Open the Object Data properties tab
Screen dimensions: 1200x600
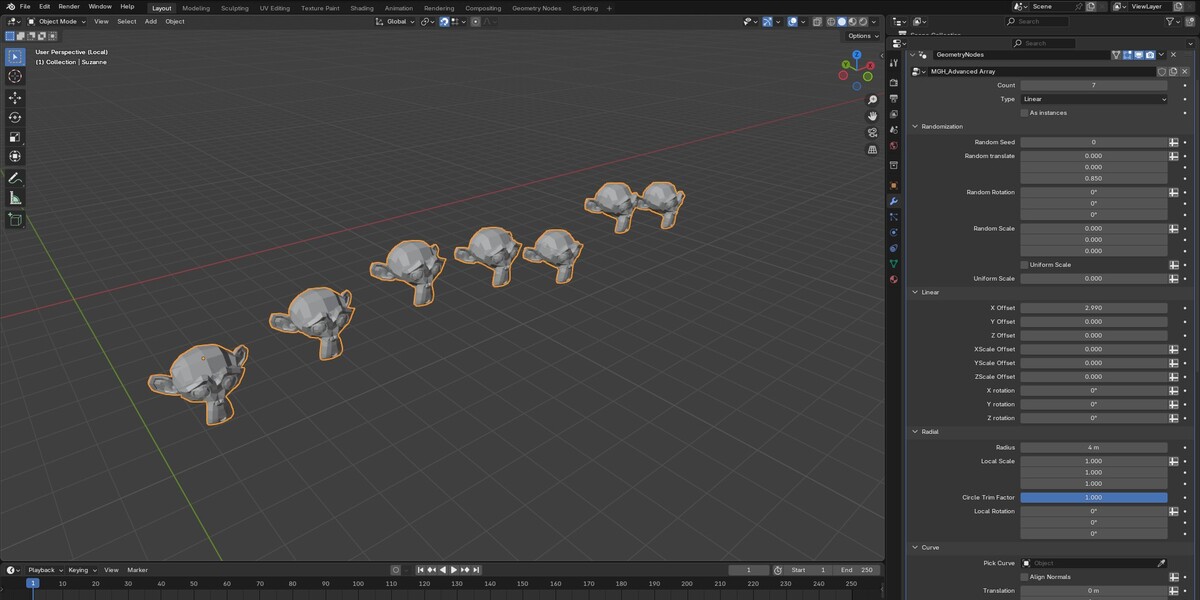[894, 264]
